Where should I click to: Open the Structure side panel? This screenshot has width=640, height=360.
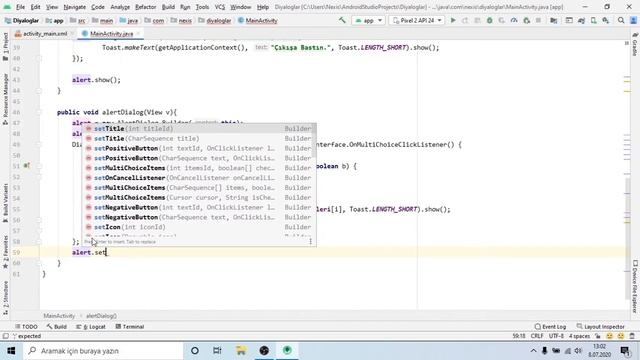point(5,297)
